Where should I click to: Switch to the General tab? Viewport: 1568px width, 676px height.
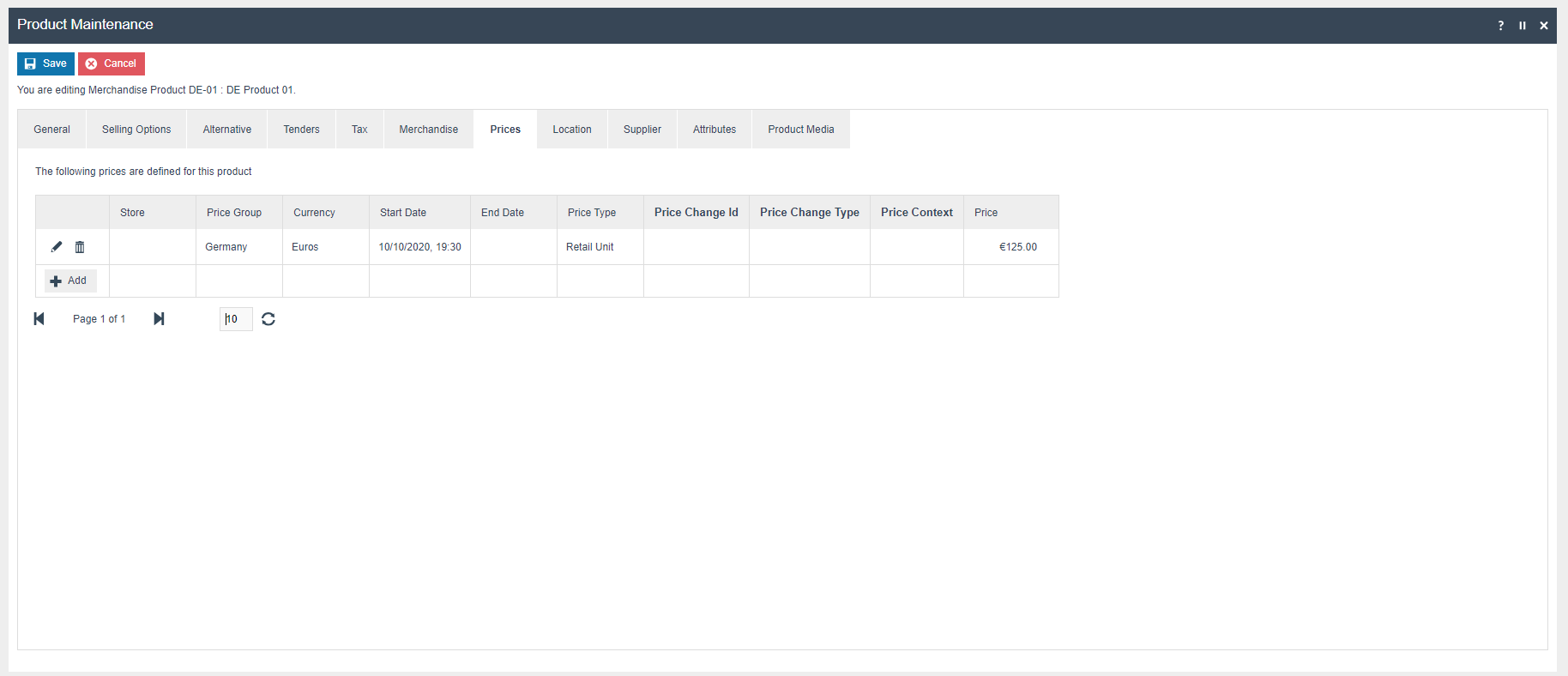51,130
